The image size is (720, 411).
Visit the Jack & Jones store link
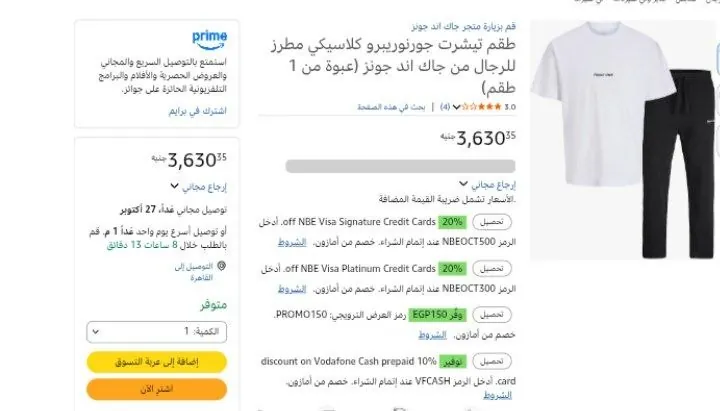pos(463,27)
